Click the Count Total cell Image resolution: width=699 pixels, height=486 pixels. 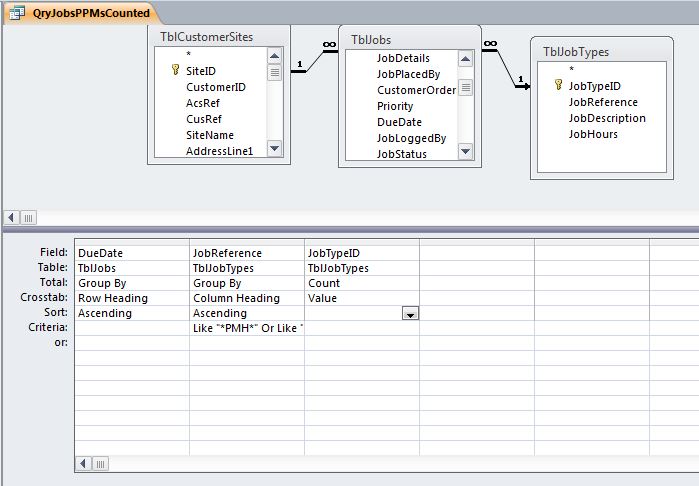362,283
